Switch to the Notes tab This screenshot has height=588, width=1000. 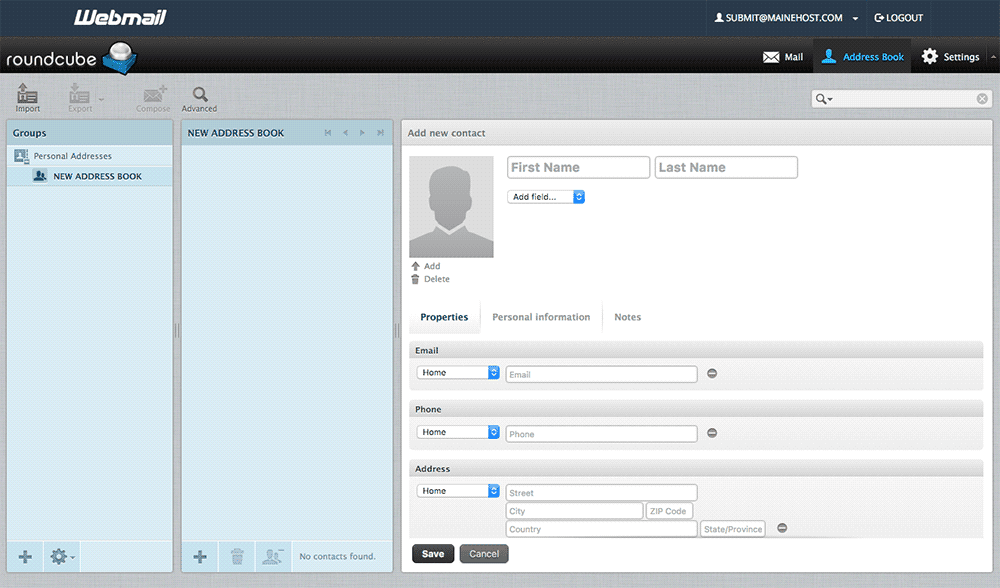pos(627,317)
